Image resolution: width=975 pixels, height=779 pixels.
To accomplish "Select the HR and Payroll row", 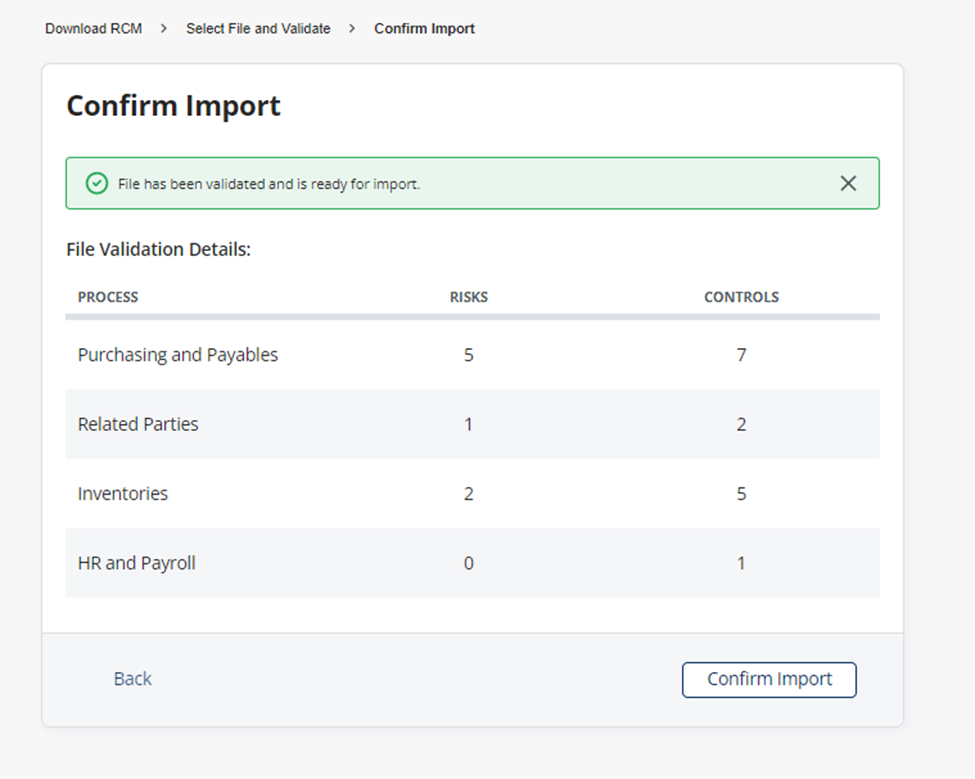I will 473,563.
